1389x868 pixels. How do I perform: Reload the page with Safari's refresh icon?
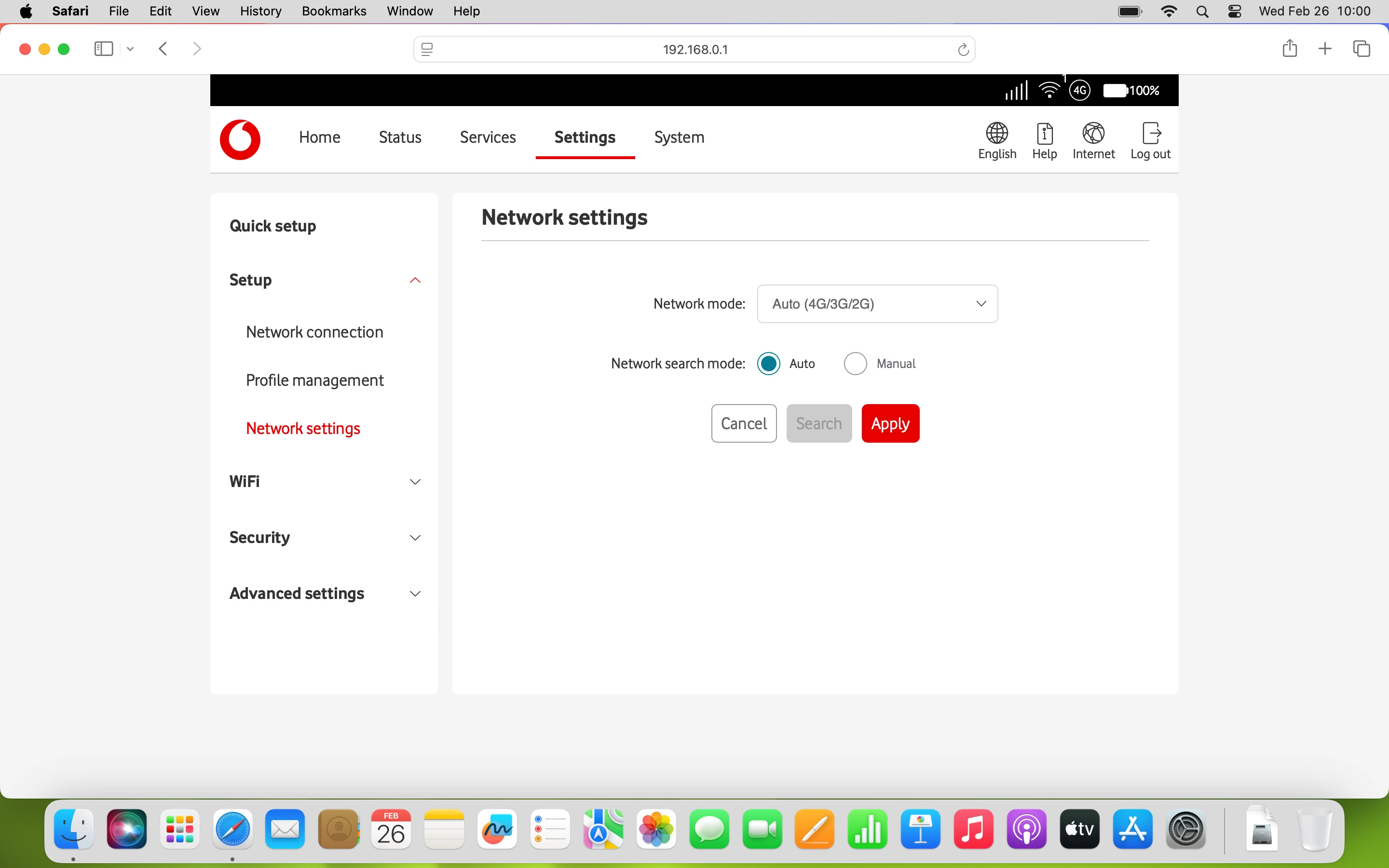click(963, 50)
